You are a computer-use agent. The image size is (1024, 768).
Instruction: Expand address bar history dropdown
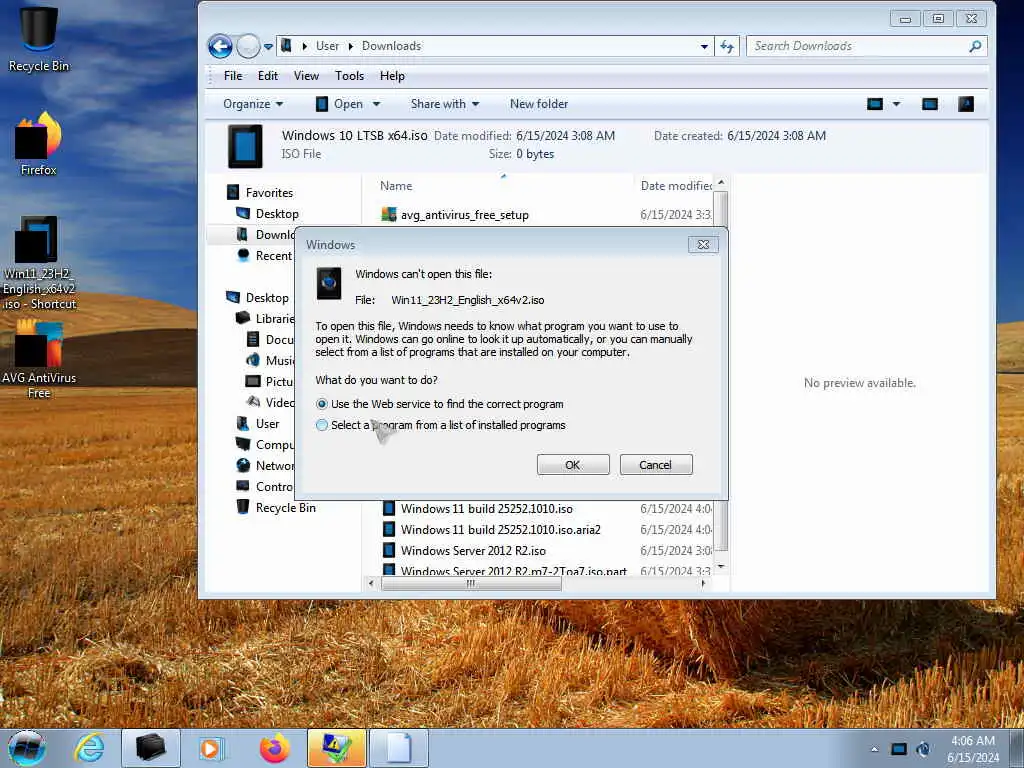point(704,46)
